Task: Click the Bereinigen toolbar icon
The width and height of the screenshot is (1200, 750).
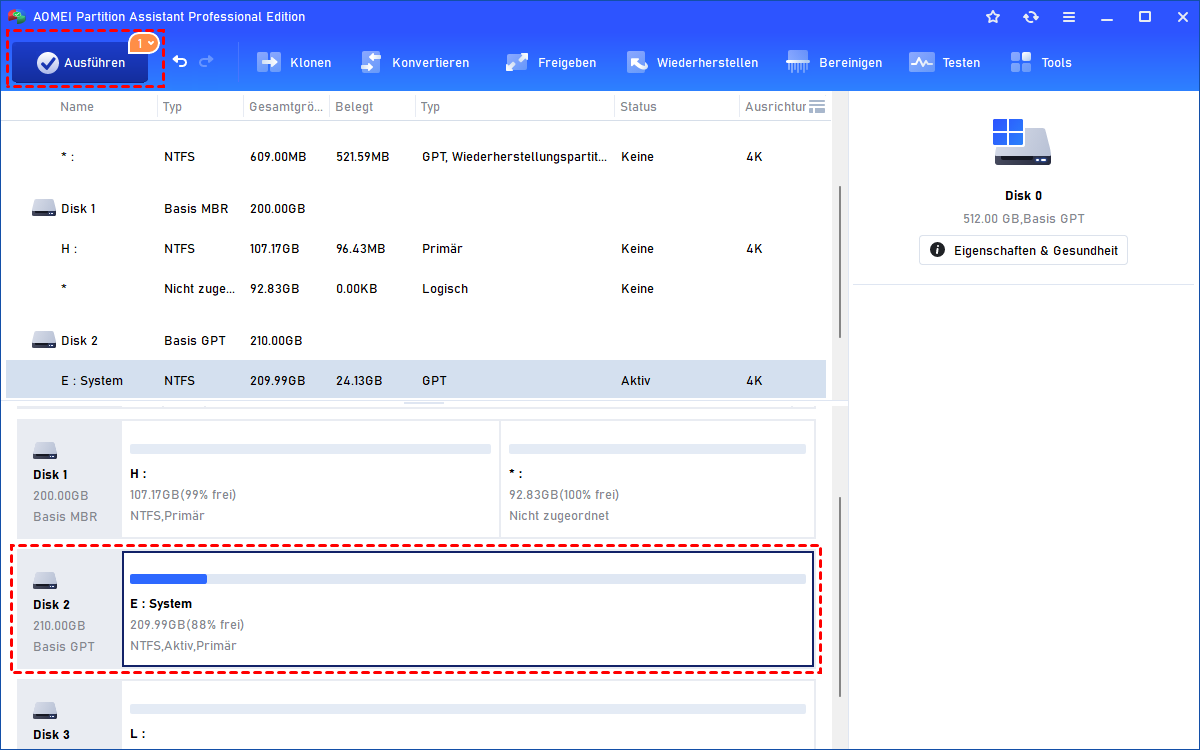Action: [x=798, y=62]
